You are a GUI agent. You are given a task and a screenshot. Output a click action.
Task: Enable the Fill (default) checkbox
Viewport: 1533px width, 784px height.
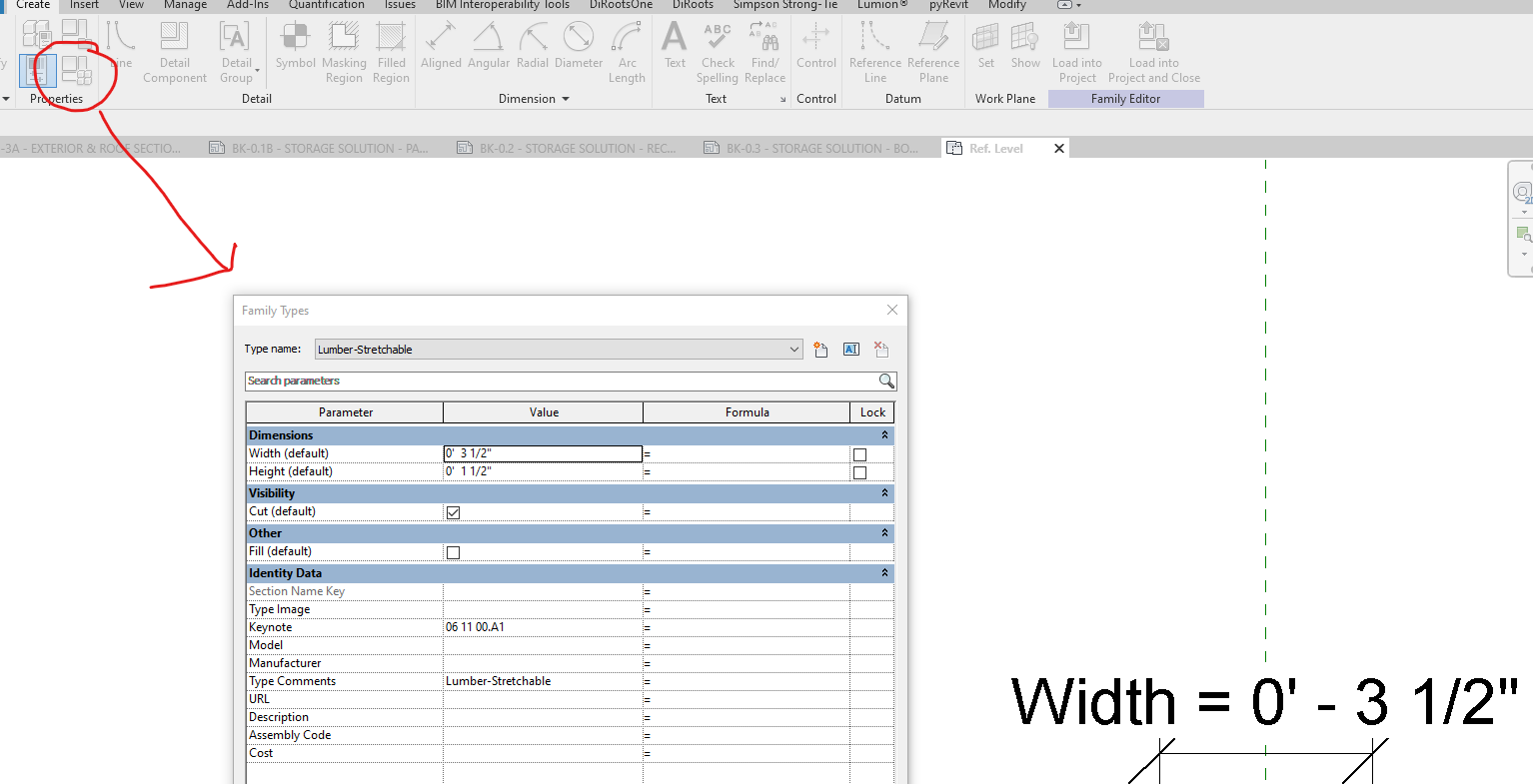(453, 551)
